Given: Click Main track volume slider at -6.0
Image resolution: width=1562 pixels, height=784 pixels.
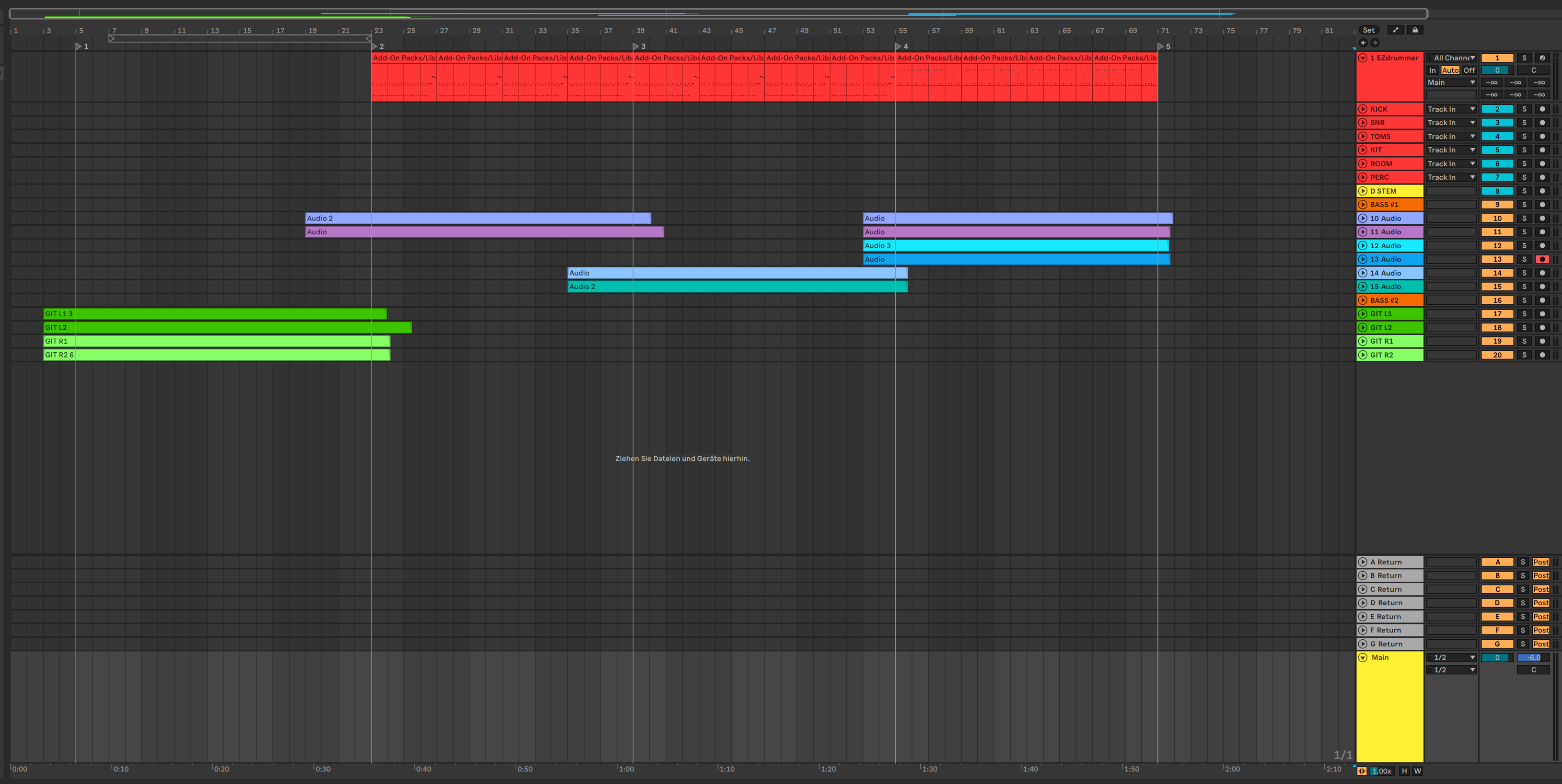Looking at the screenshot, I should pos(1533,658).
